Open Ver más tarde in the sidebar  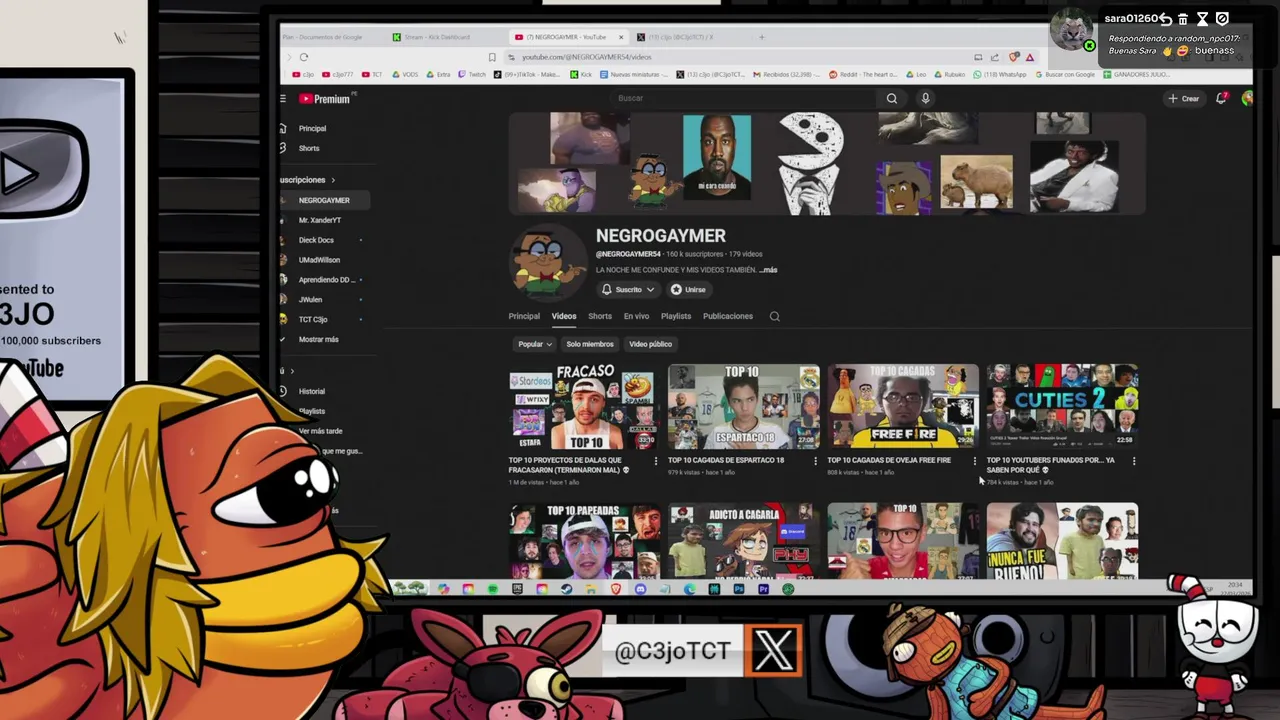(320, 431)
